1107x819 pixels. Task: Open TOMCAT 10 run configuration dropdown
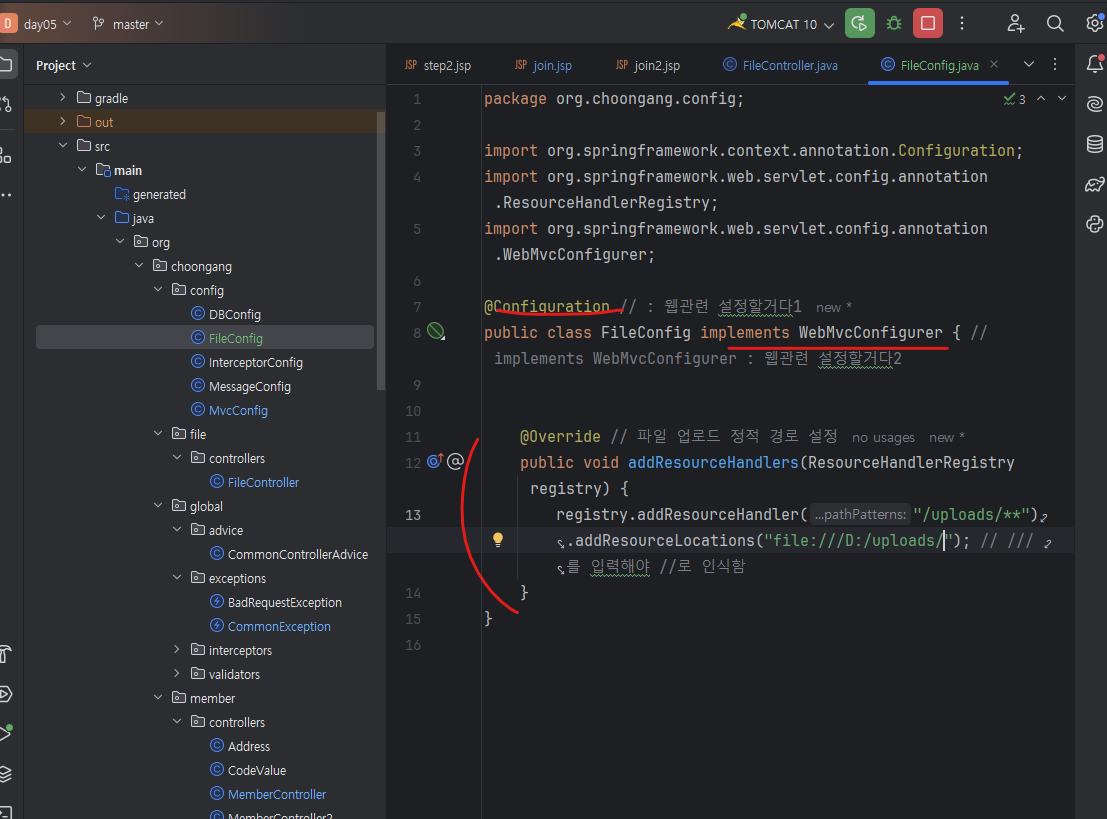781,24
